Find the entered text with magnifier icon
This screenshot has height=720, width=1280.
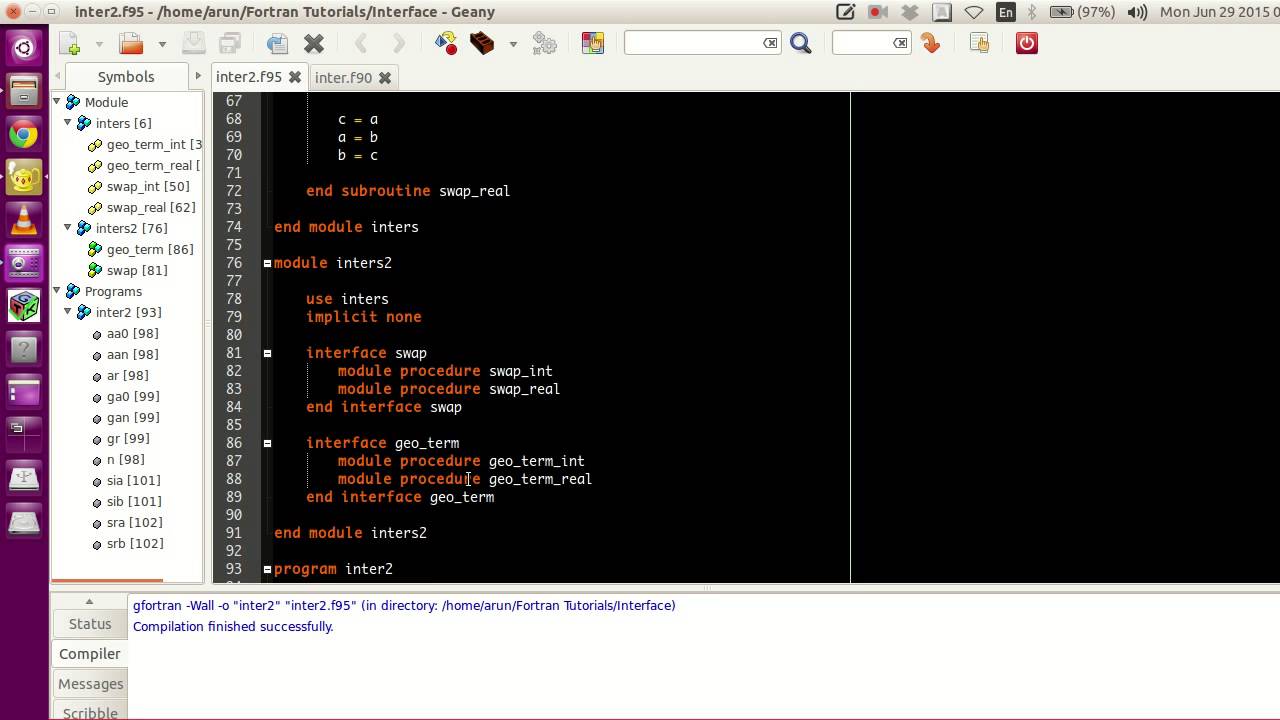point(801,43)
